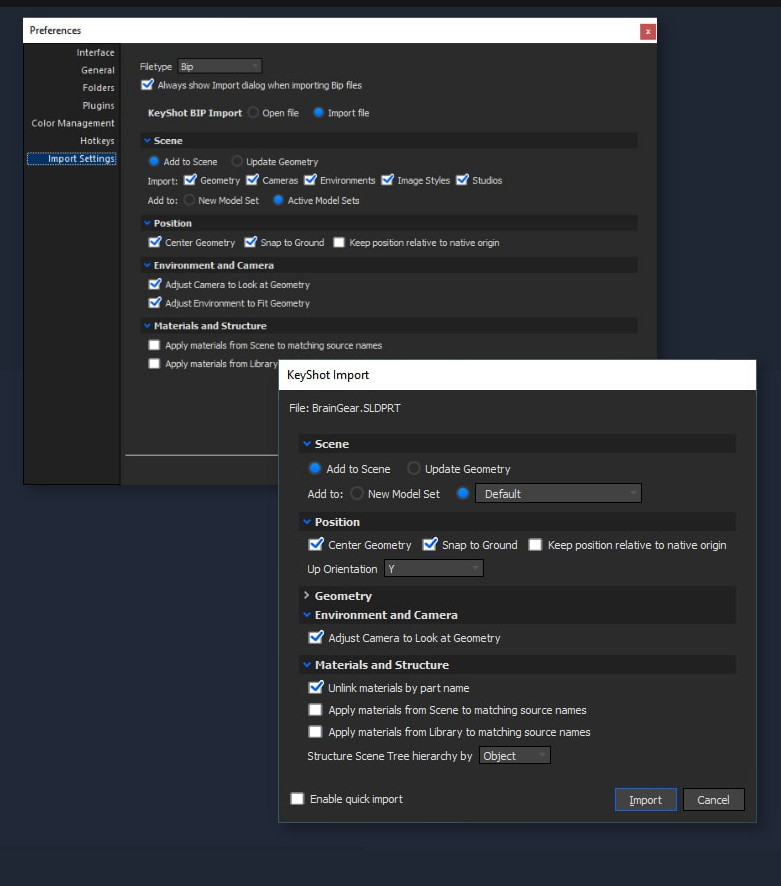The width and height of the screenshot is (781, 886).
Task: Toggle Center Geometry in KeyShot Import
Action: pyautogui.click(x=316, y=544)
